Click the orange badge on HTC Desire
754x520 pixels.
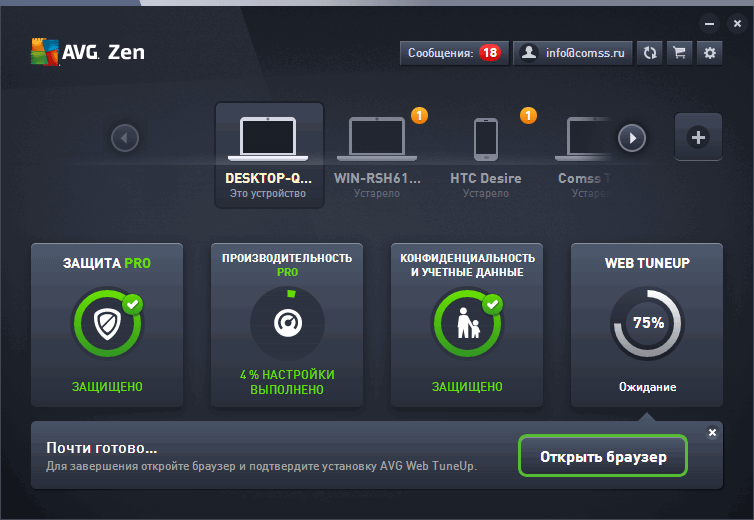click(x=528, y=115)
